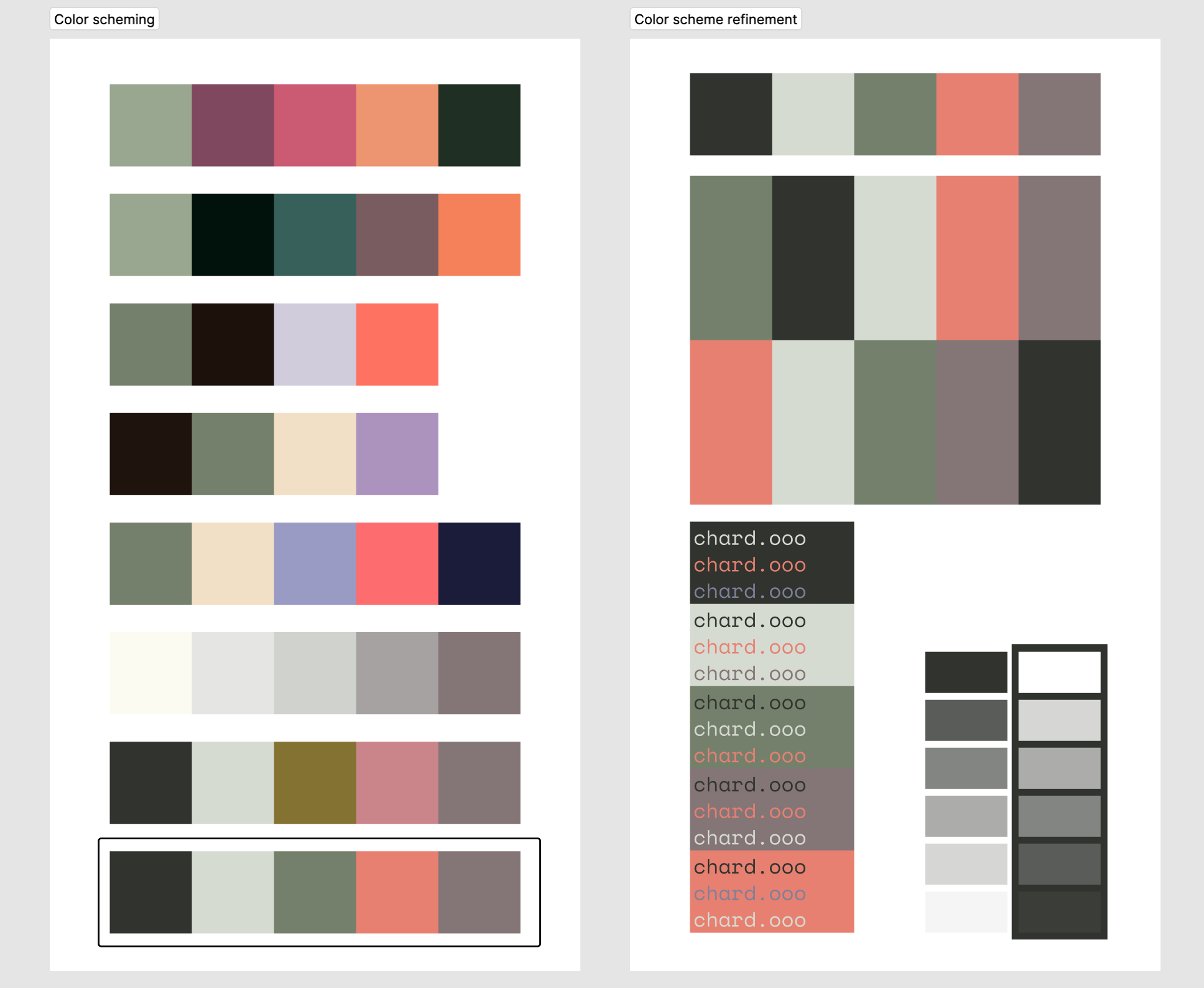
Task: Select the teal swatch in the second palette
Action: coord(315,234)
